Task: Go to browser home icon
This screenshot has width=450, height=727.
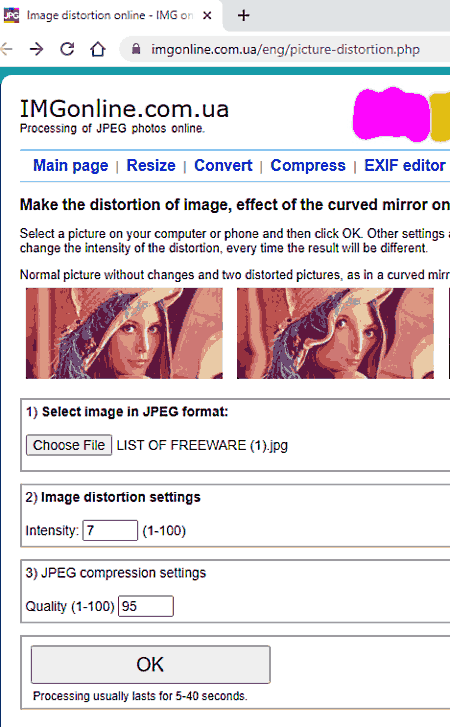Action: 98,49
